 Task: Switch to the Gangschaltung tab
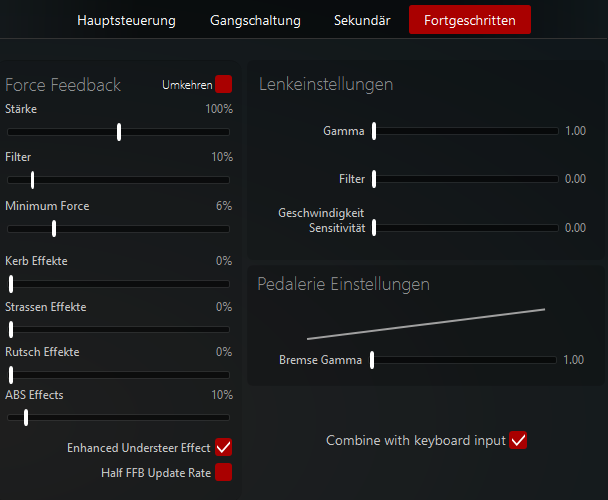(255, 20)
